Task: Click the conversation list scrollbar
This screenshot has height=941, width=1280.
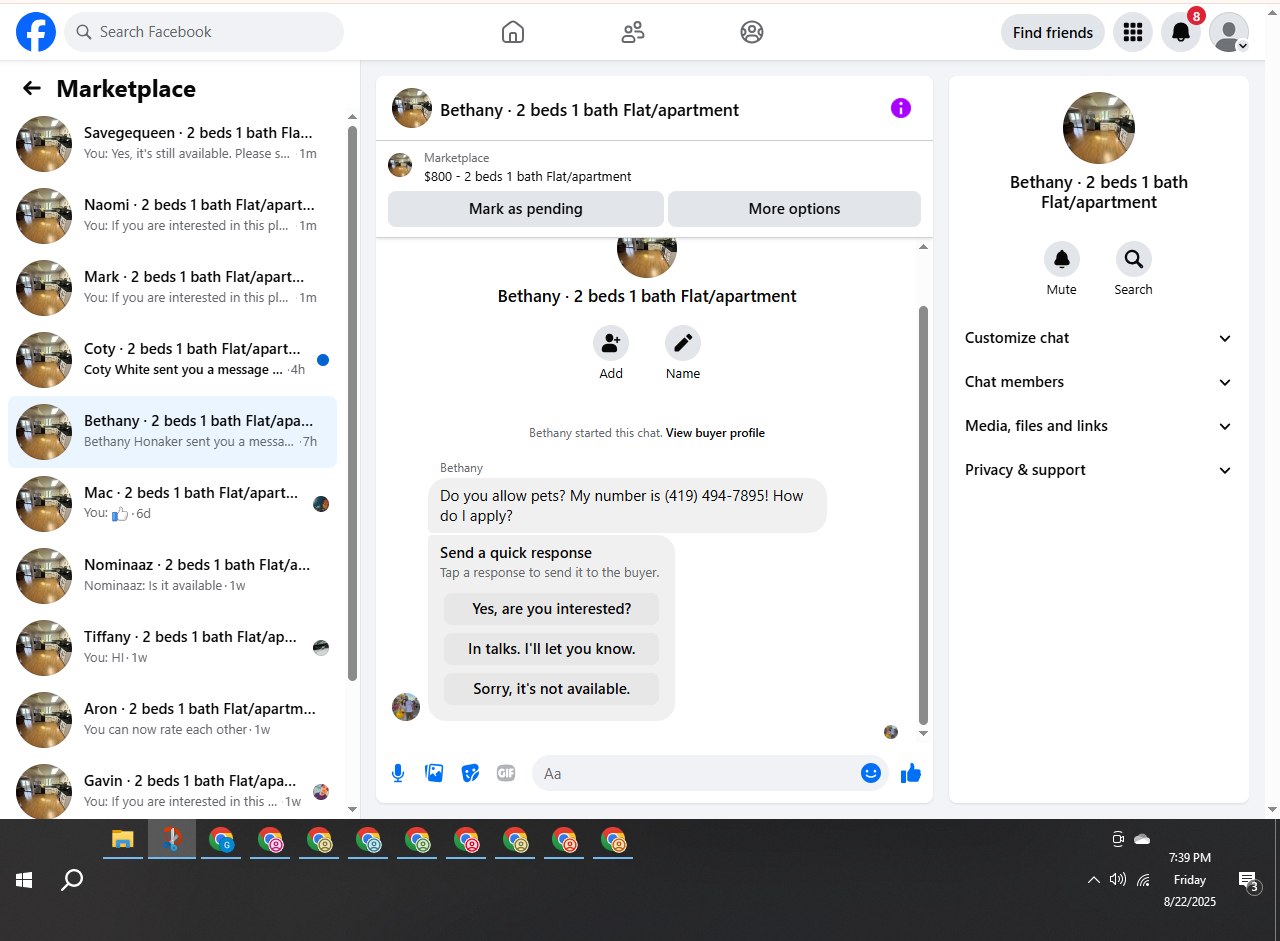Action: [x=352, y=403]
